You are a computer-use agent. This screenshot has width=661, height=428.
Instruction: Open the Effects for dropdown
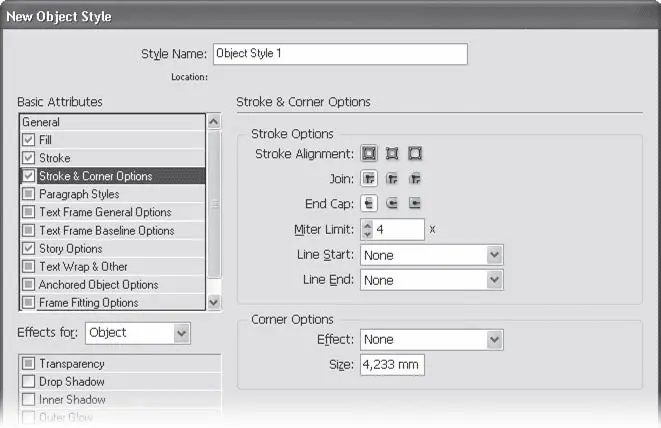click(137, 332)
